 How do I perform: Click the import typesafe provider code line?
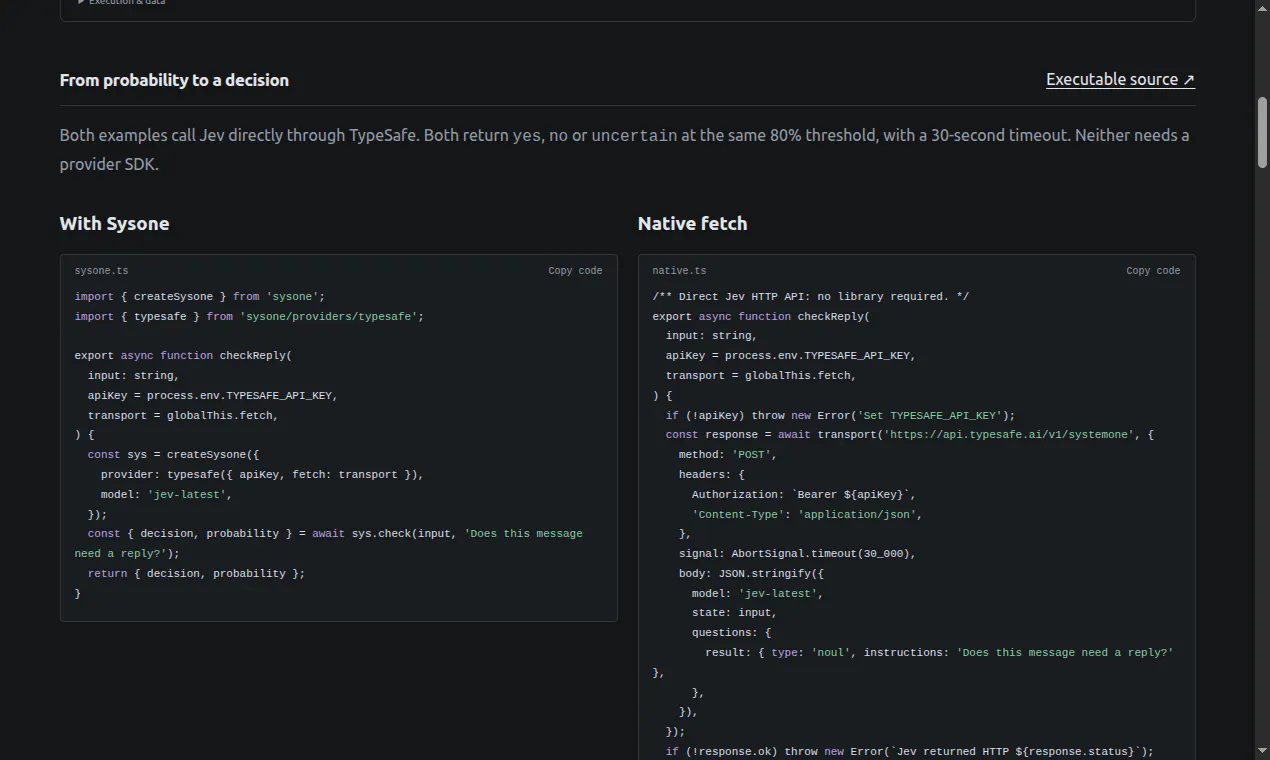pyautogui.click(x=249, y=316)
